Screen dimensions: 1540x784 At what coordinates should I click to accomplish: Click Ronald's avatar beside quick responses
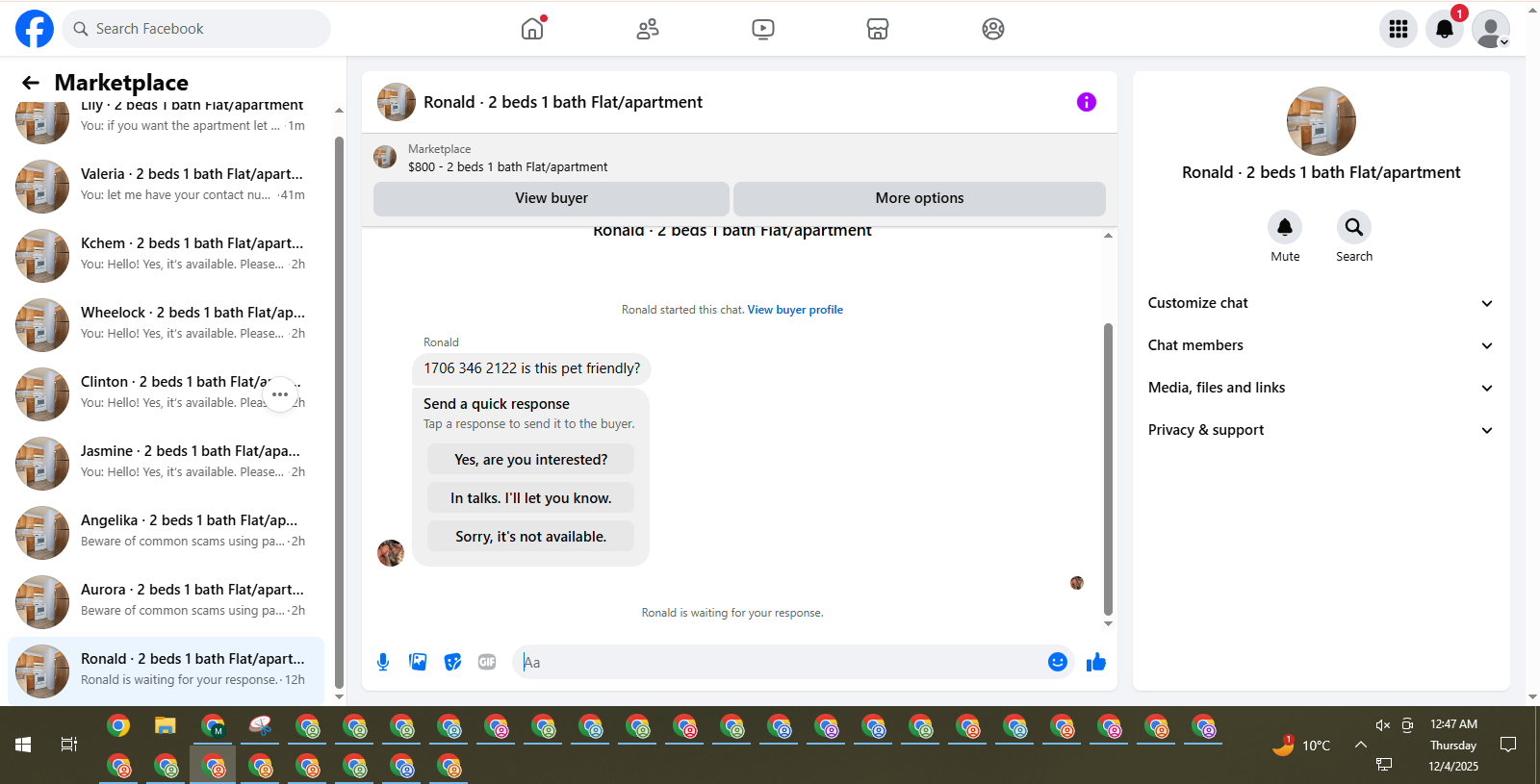pyautogui.click(x=391, y=553)
